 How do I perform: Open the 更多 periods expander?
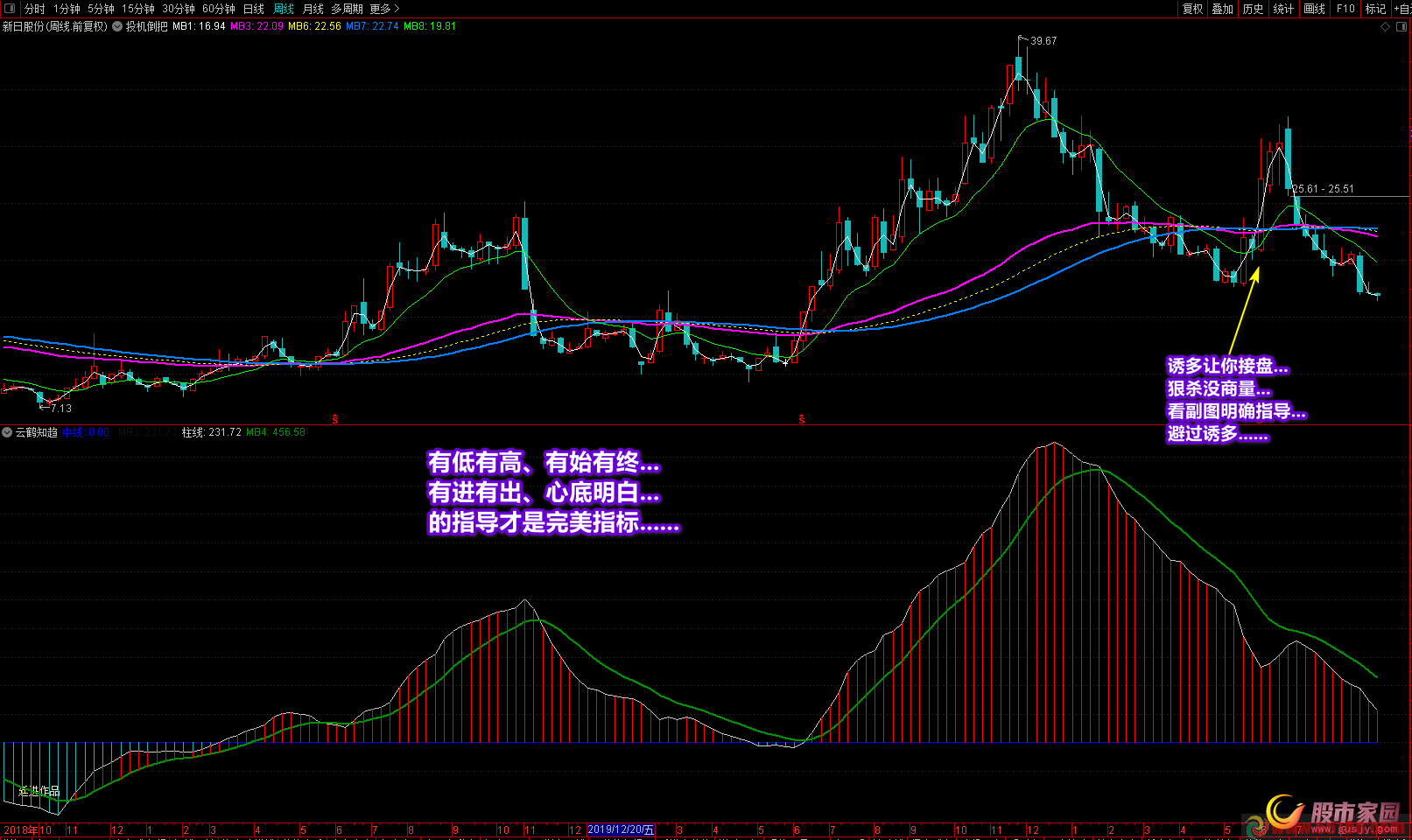(x=383, y=9)
